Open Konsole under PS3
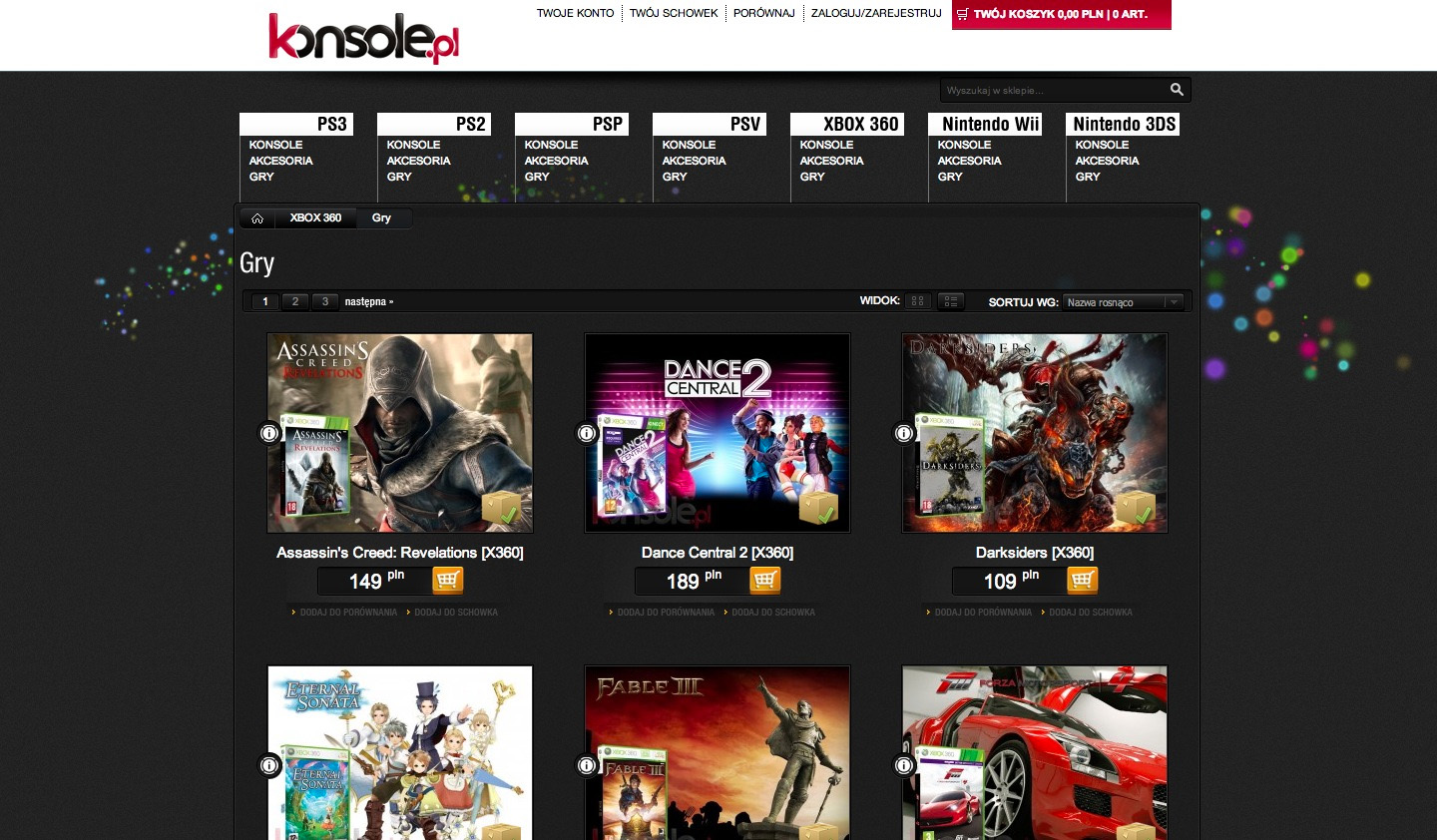This screenshot has width=1437, height=840. pos(275,145)
